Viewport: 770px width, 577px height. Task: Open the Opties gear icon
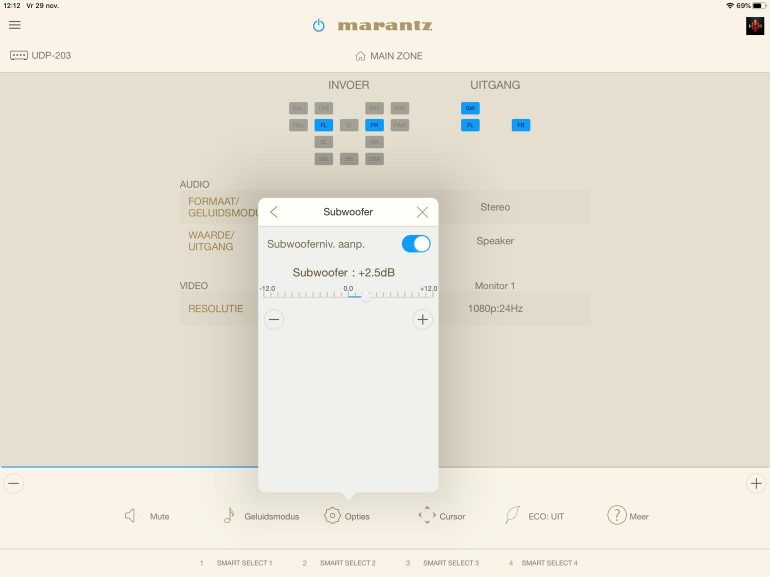point(333,515)
